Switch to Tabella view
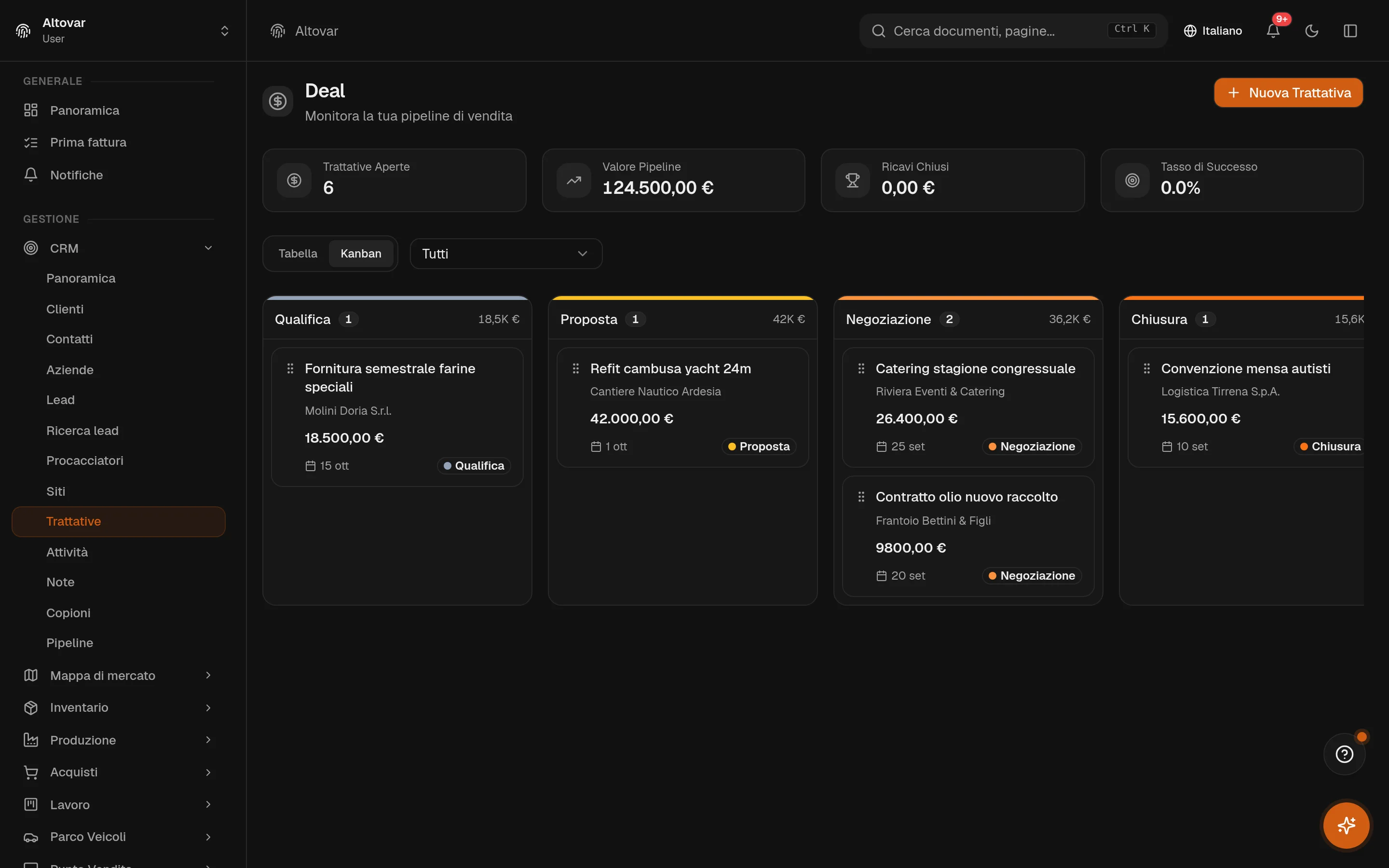This screenshot has height=868, width=1389. point(297,253)
